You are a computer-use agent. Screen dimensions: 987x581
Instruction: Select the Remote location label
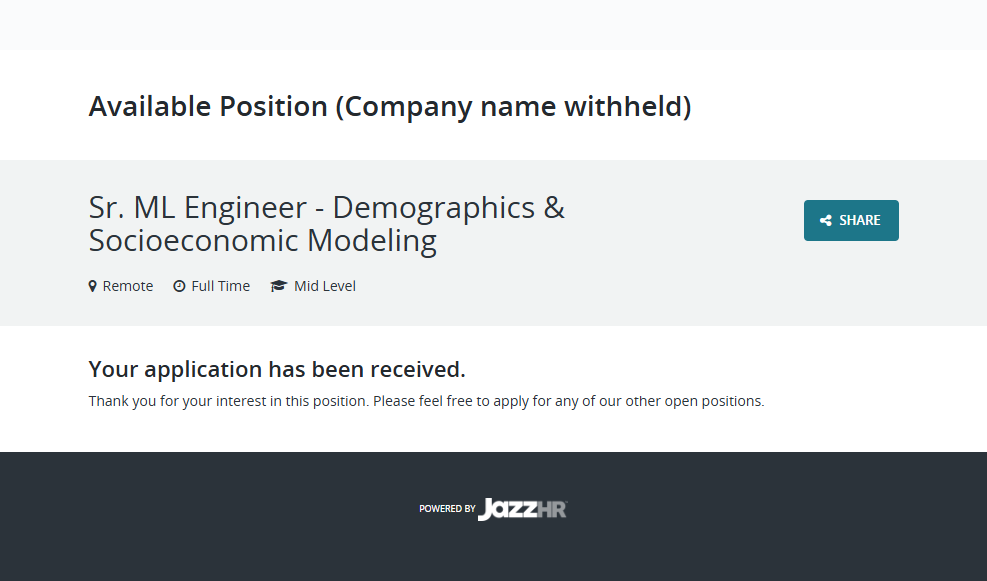coord(128,286)
